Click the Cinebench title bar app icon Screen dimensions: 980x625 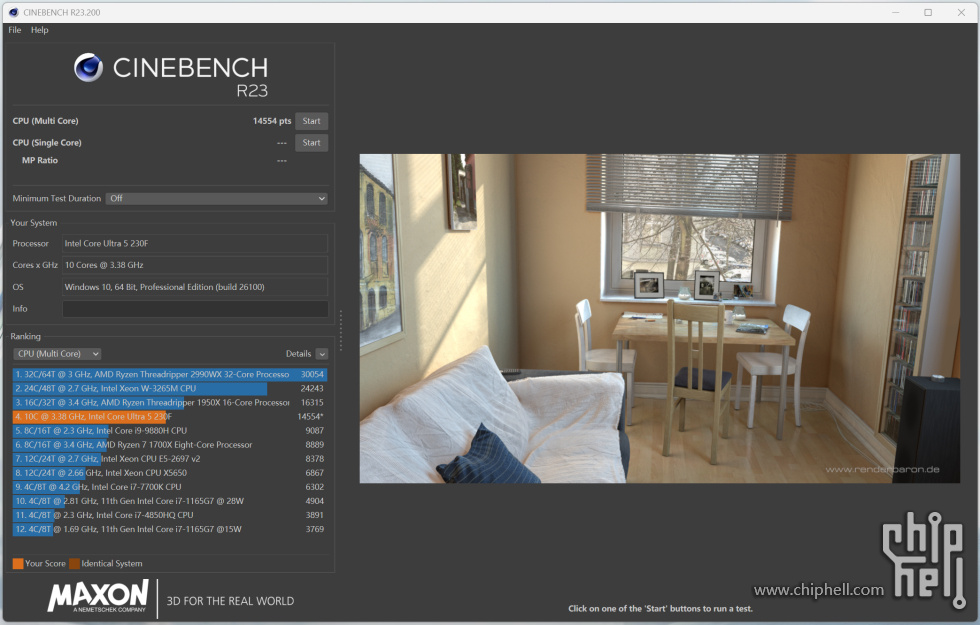click(14, 12)
